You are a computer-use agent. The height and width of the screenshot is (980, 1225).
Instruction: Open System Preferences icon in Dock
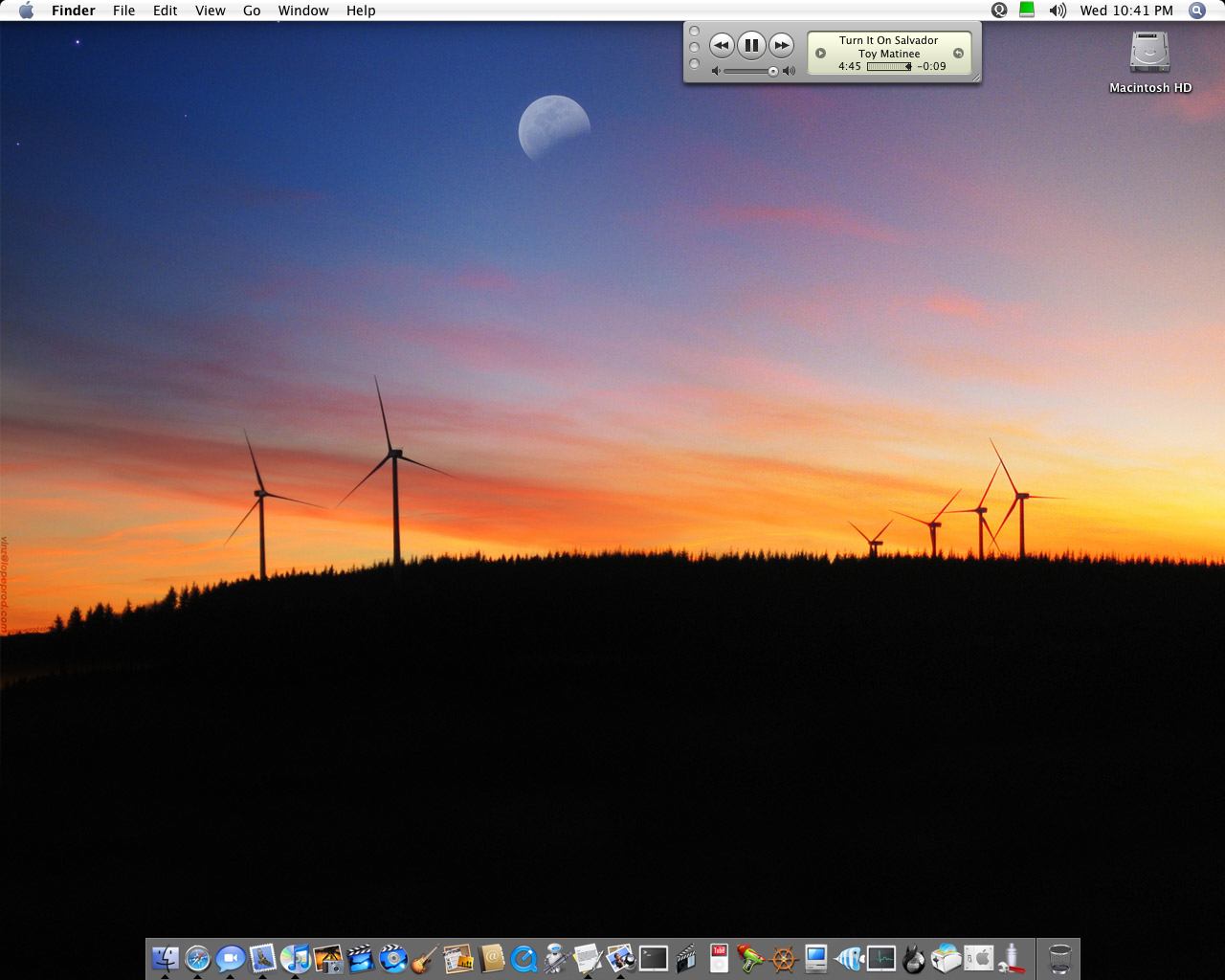(978, 958)
